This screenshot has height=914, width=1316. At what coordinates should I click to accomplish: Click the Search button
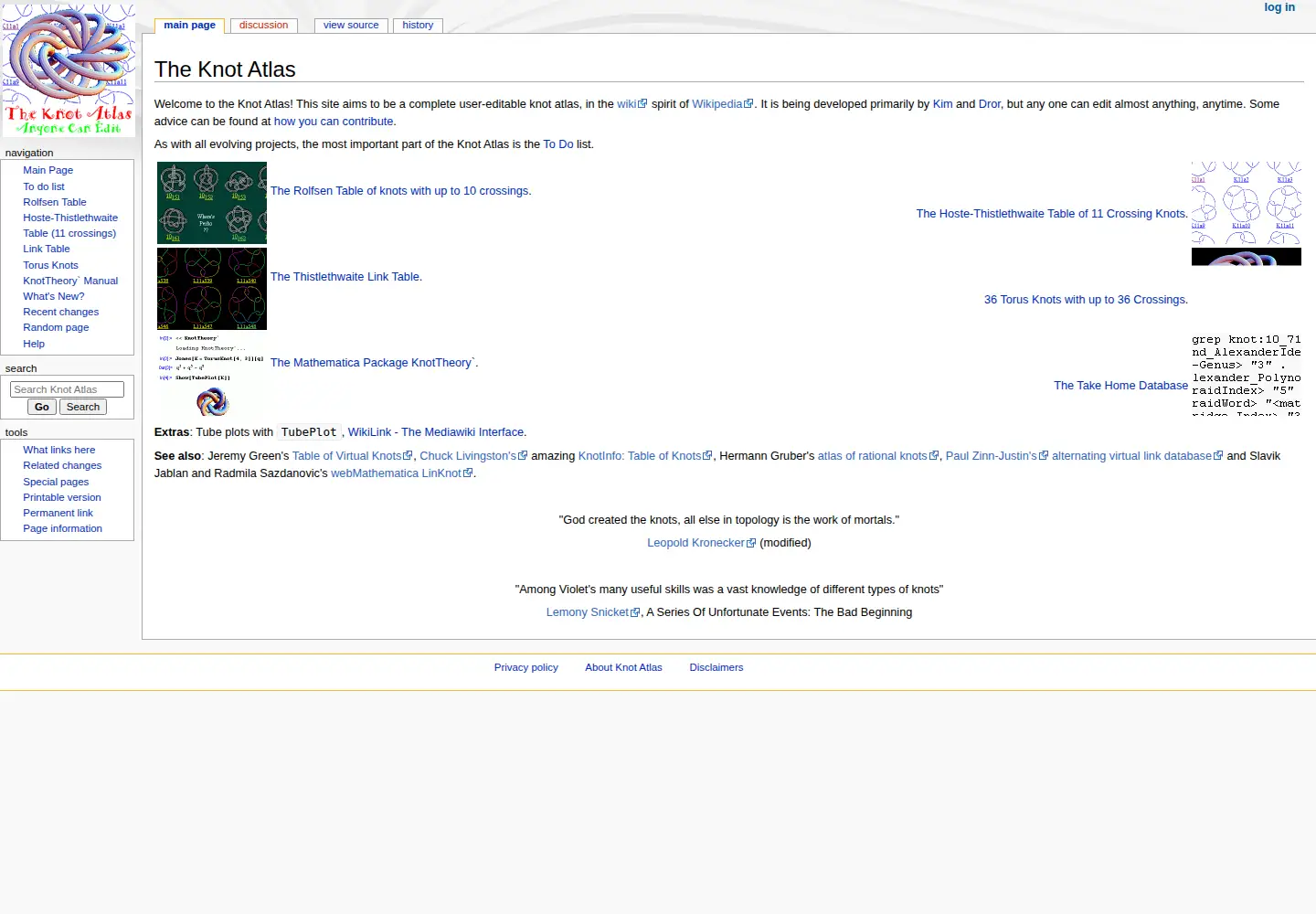pyautogui.click(x=83, y=407)
